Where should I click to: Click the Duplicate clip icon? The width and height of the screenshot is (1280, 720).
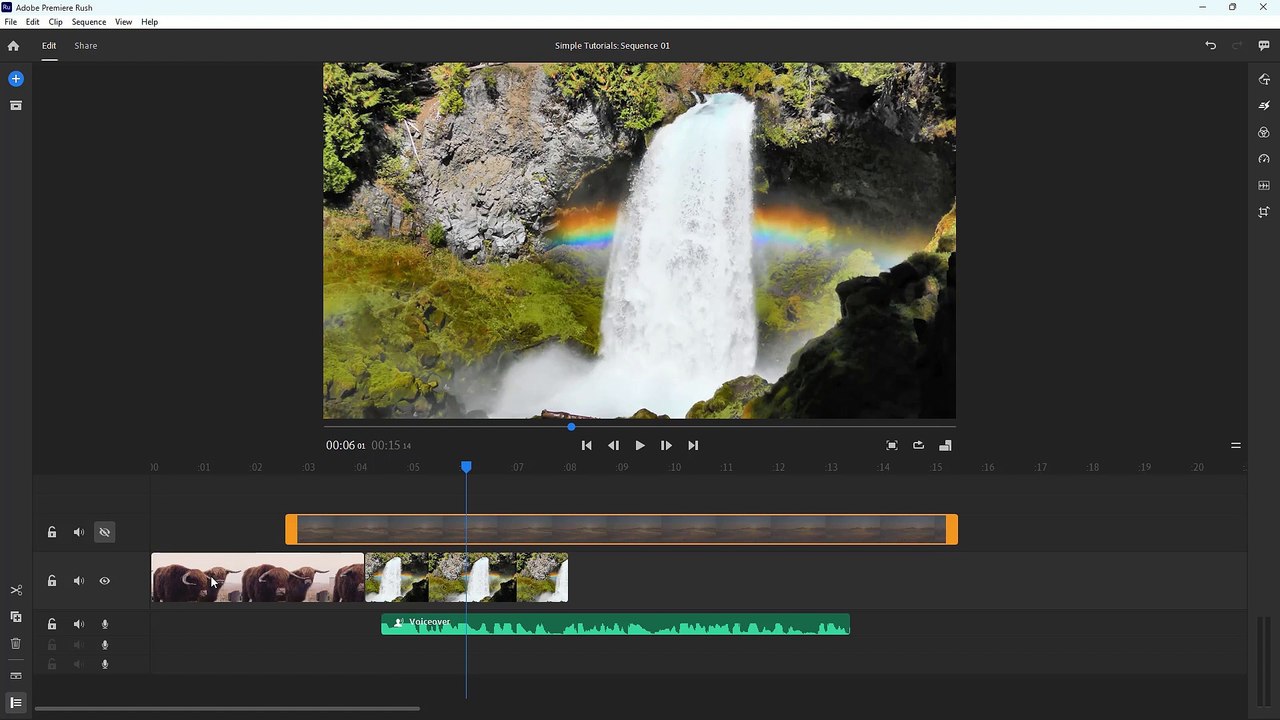(15, 617)
